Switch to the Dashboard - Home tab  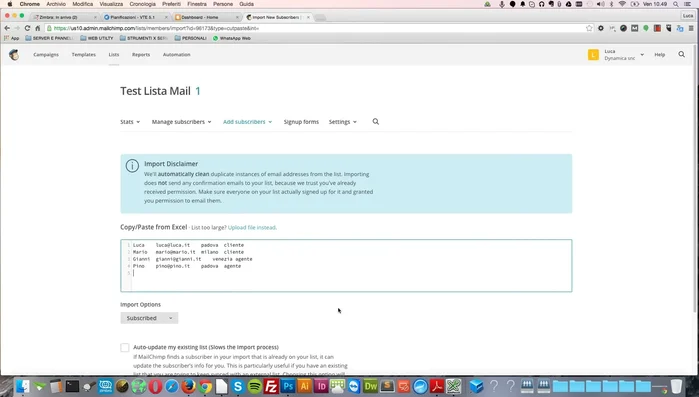(206, 17)
